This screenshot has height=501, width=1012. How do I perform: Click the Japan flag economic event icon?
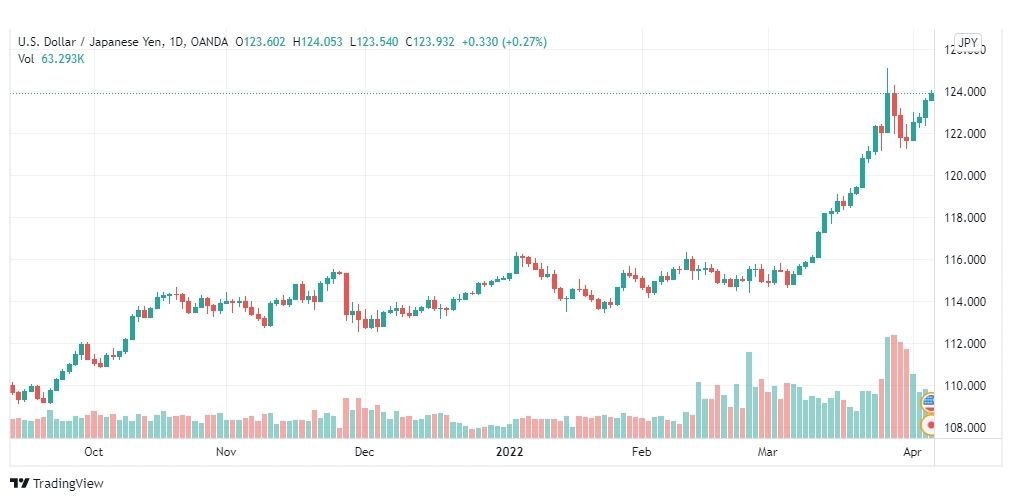tap(930, 425)
